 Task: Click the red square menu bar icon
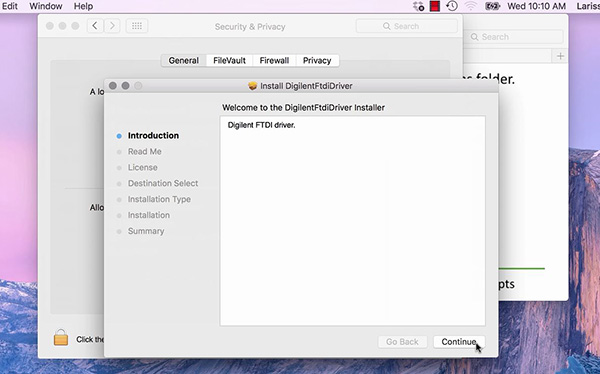[x=435, y=6]
